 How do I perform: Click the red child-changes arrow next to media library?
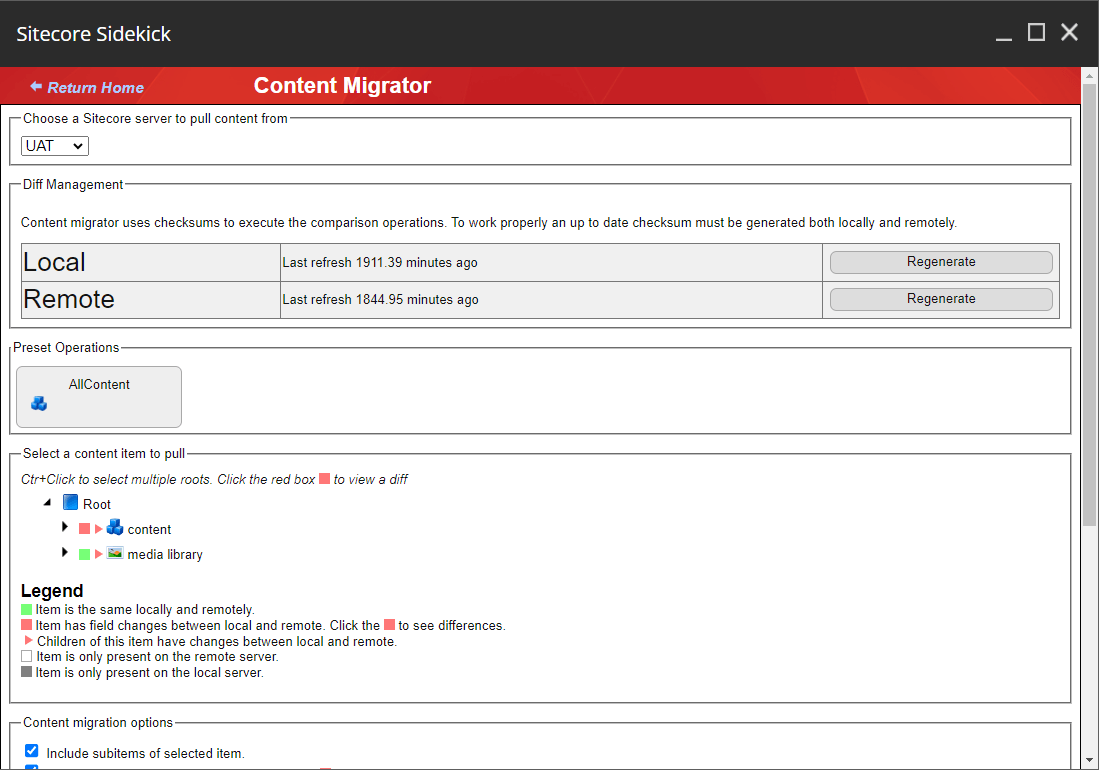click(x=99, y=554)
